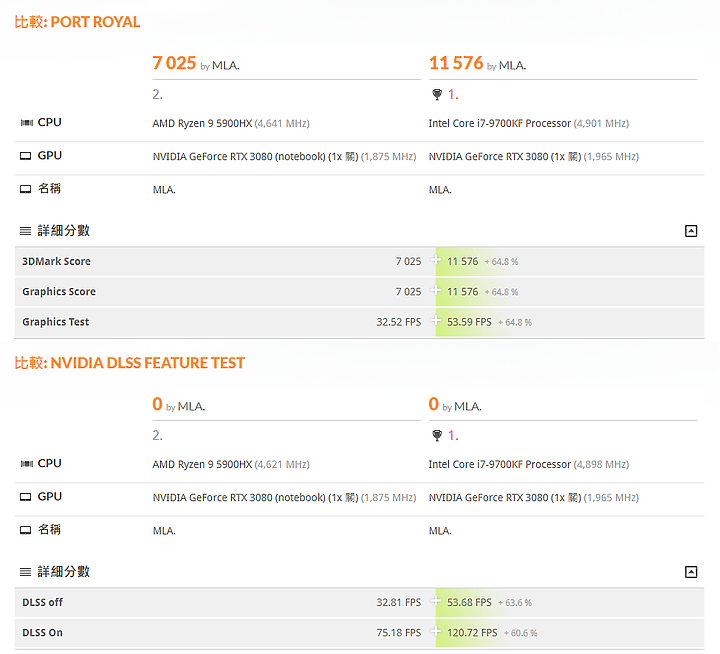Image resolution: width=720 pixels, height=654 pixels.
Task: Click the 比較: PORT ROYAL heading
Action: 77,22
